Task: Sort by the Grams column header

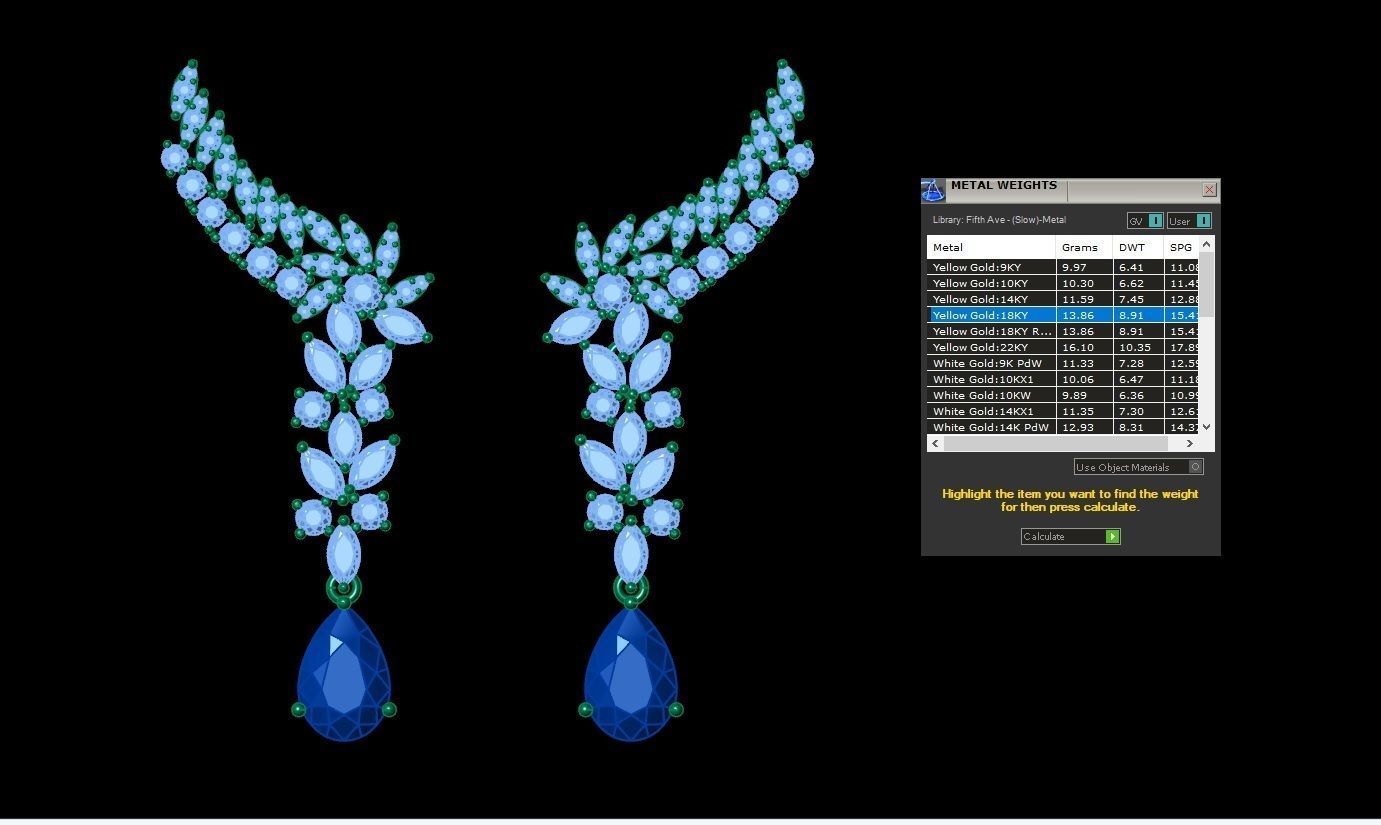Action: tap(1084, 247)
